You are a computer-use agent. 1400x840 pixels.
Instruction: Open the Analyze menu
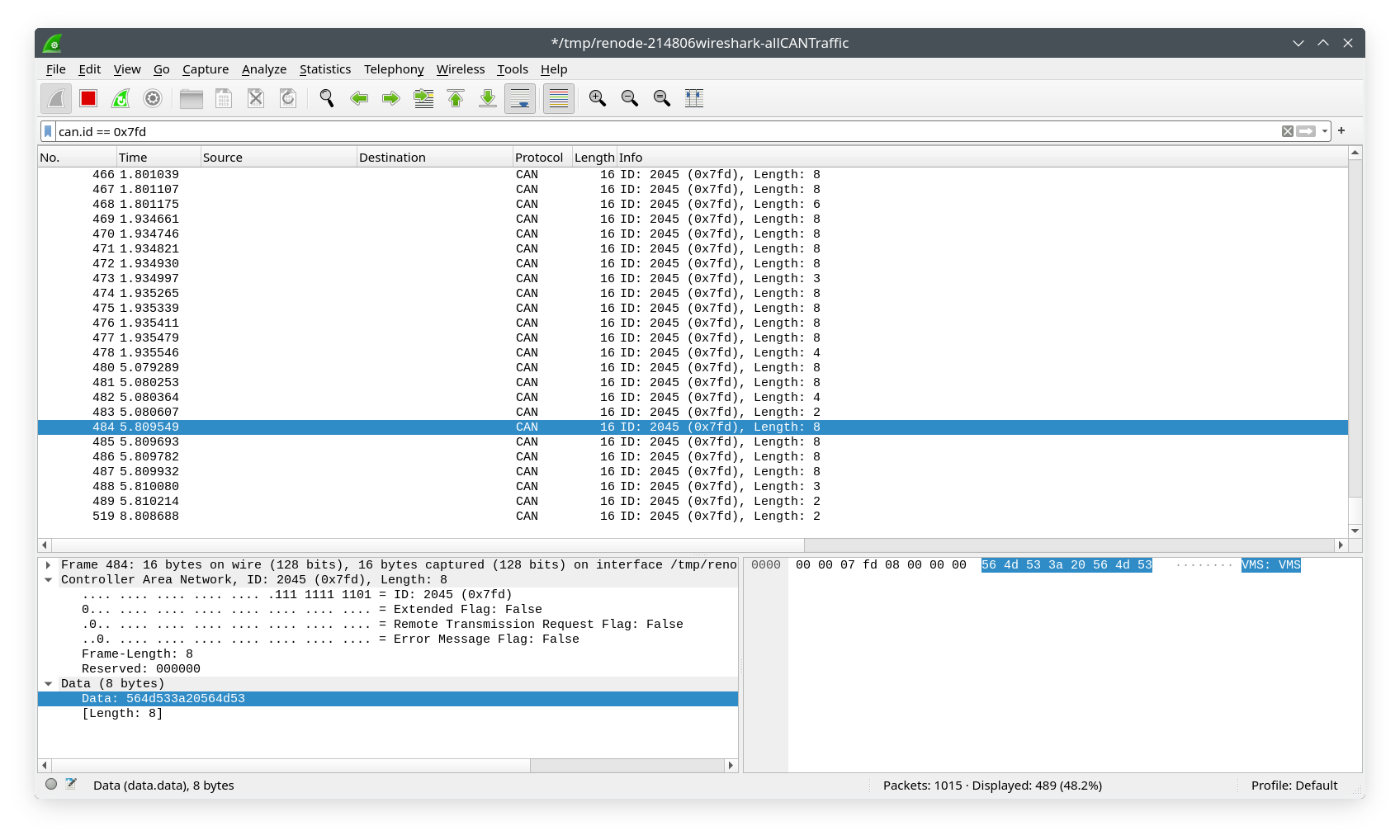264,69
